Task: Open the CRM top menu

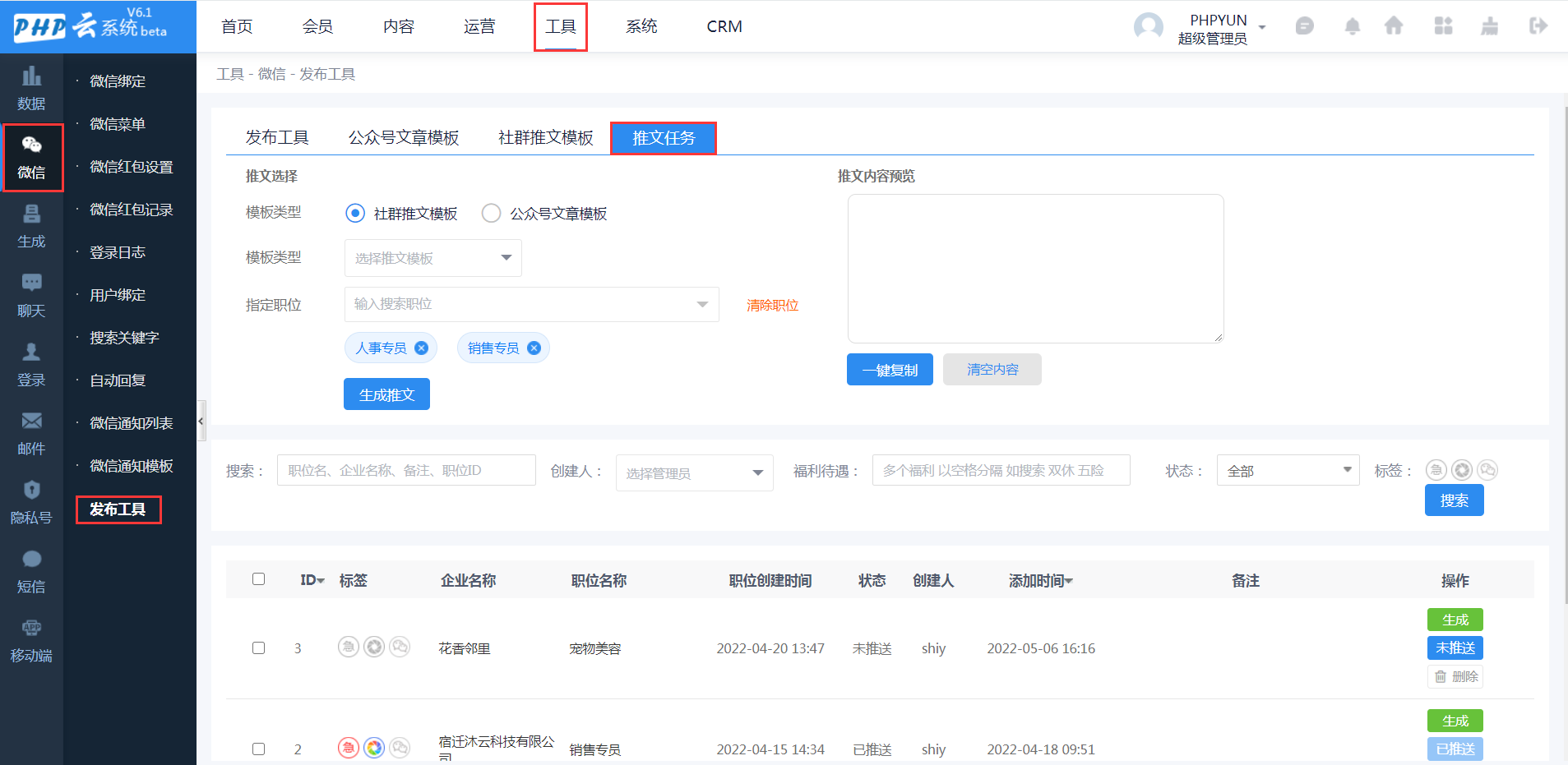Action: pos(724,26)
